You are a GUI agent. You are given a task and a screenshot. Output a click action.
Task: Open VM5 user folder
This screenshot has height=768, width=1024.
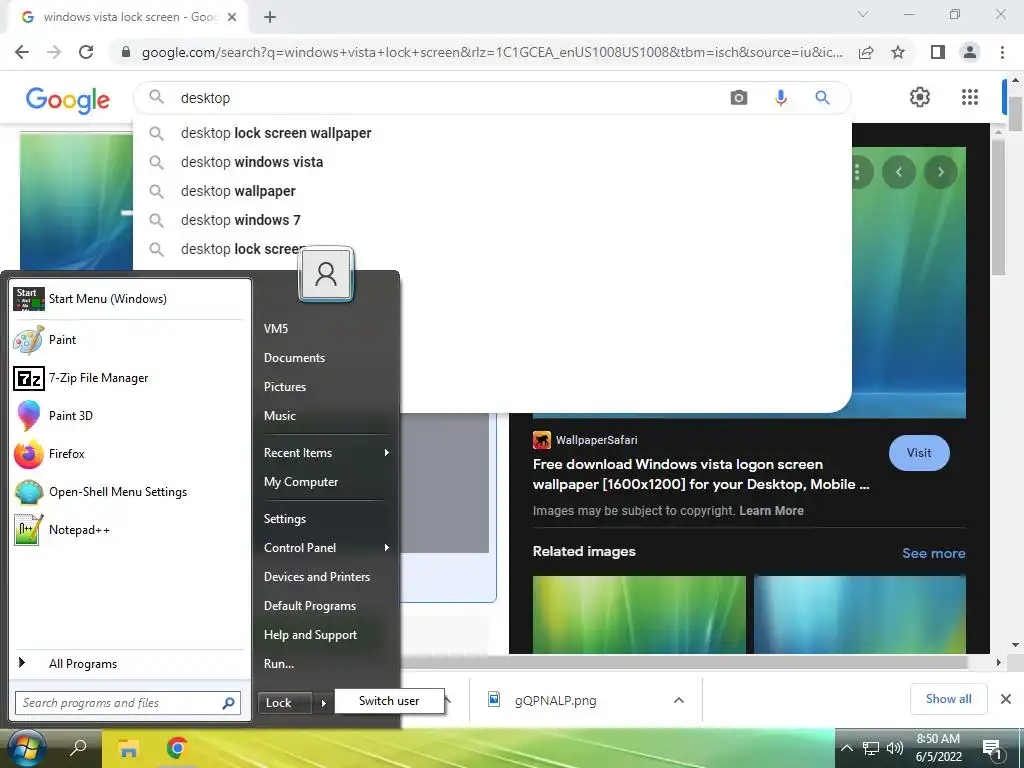[x=276, y=328]
